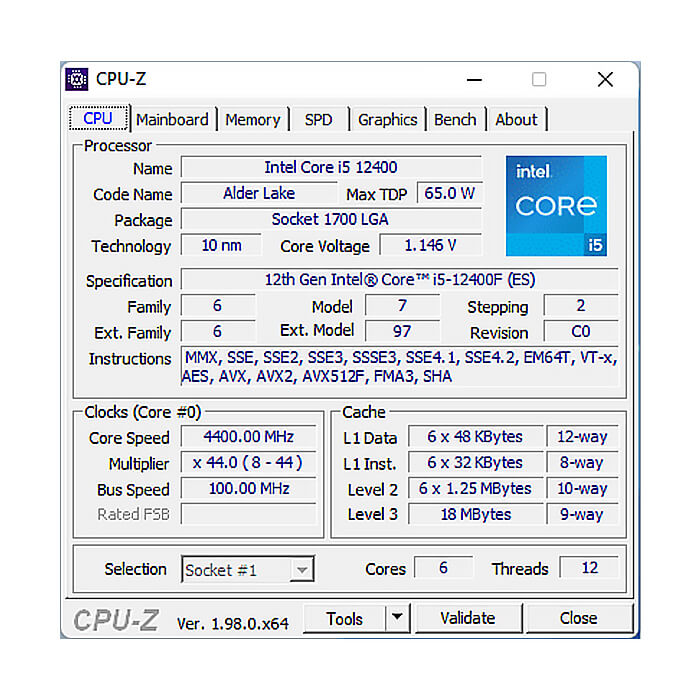Screen dimensions: 700x700
Task: Click the disabled maximize button
Action: click(x=539, y=80)
